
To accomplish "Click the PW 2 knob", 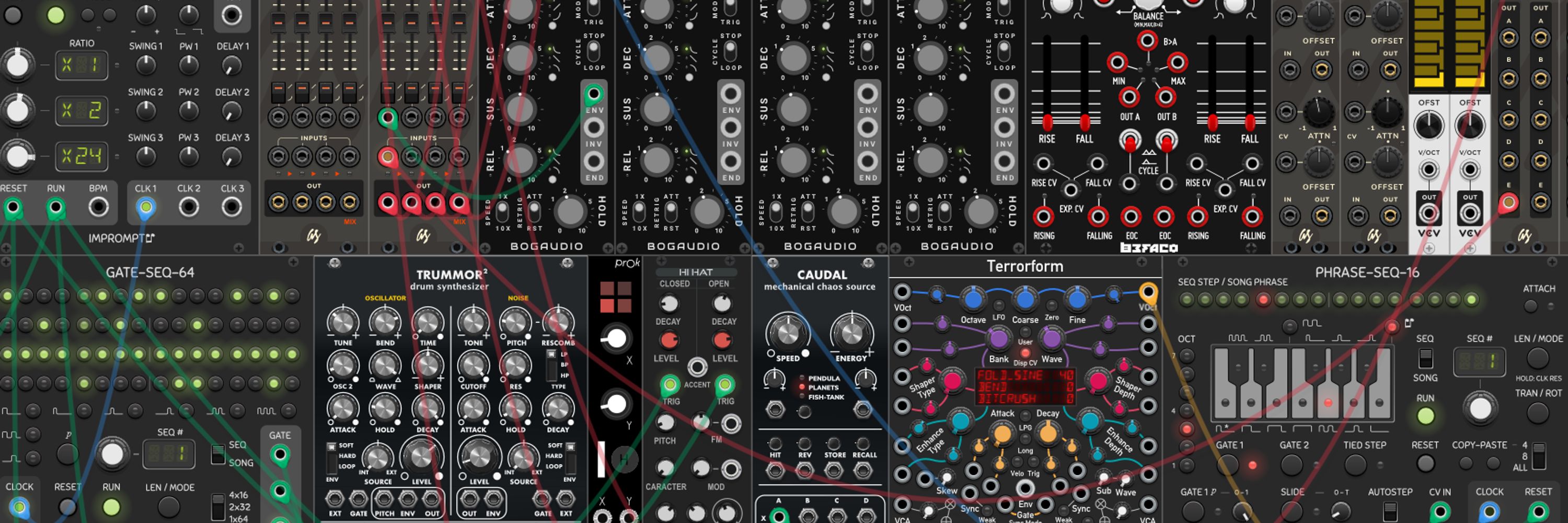I will (x=189, y=111).
